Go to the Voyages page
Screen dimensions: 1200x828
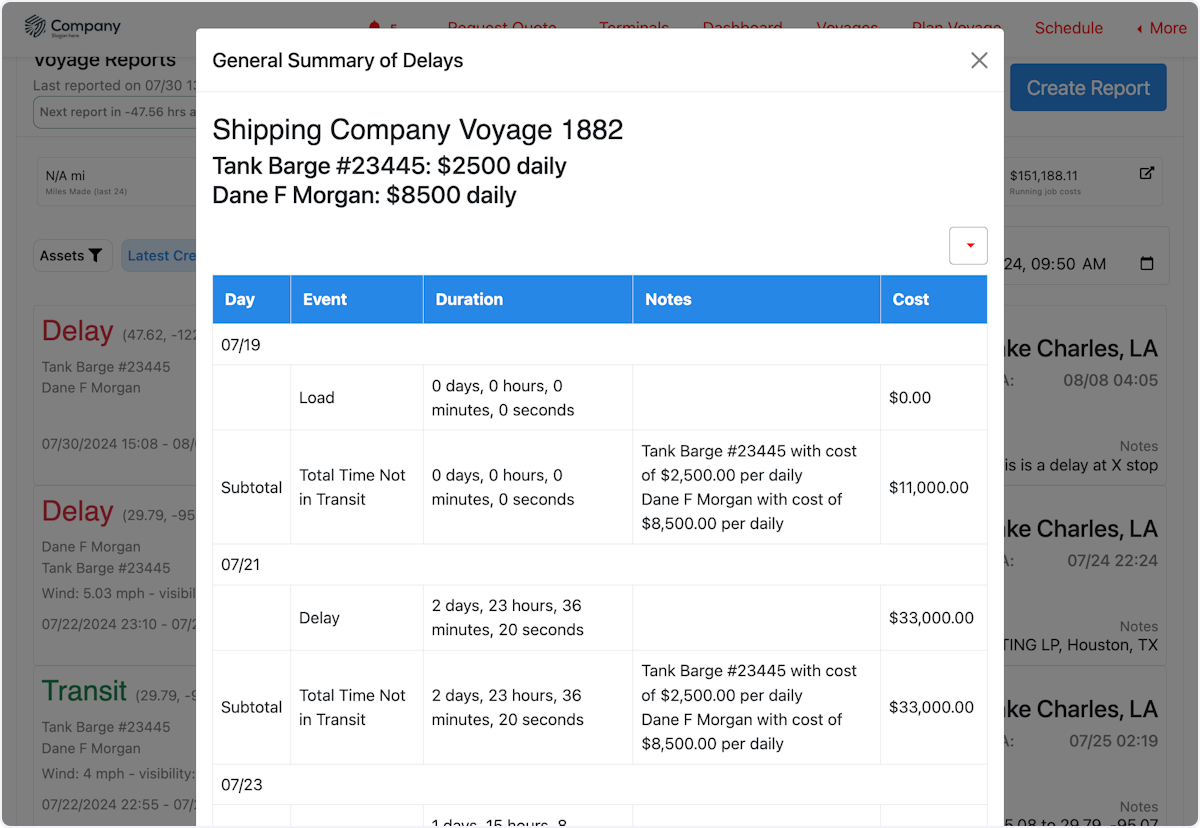click(847, 28)
